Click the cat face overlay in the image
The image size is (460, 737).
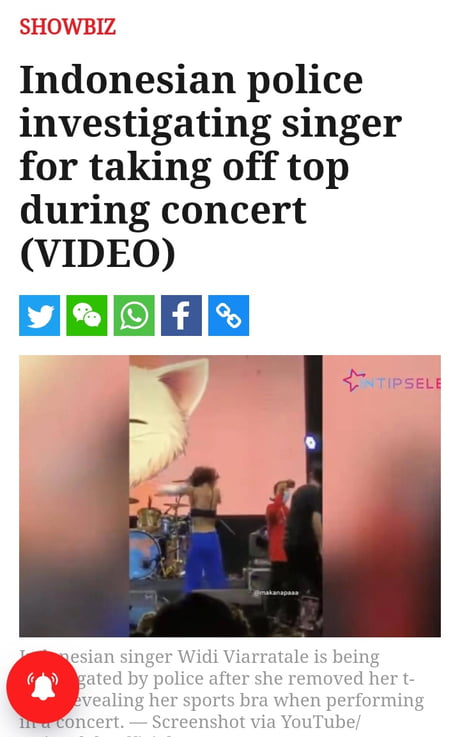(x=163, y=418)
